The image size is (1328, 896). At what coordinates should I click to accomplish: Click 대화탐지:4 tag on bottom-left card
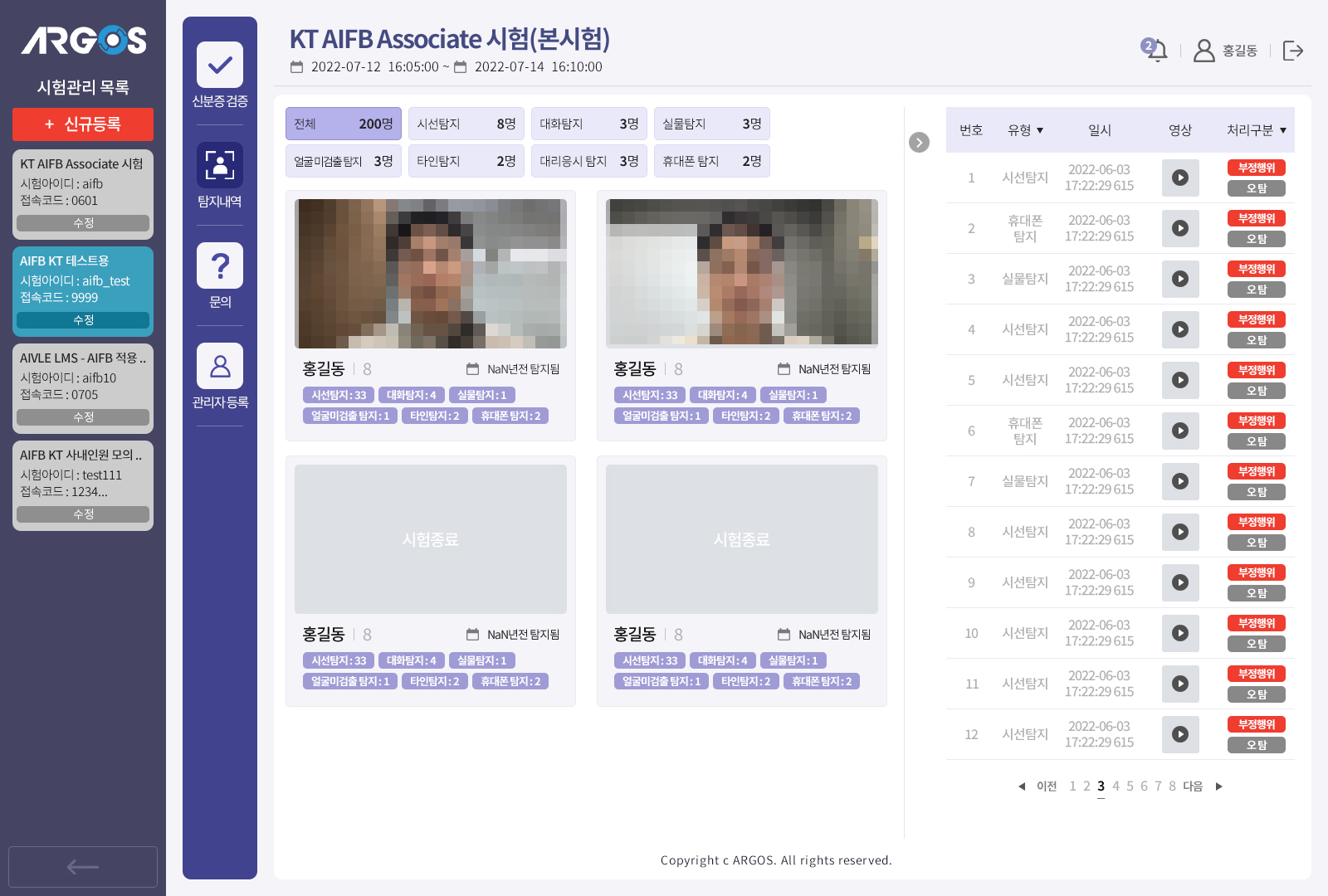point(411,660)
